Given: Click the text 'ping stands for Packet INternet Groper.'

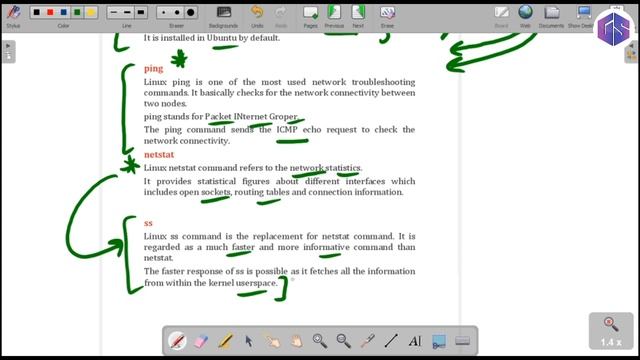Looking at the screenshot, I should point(221,117).
